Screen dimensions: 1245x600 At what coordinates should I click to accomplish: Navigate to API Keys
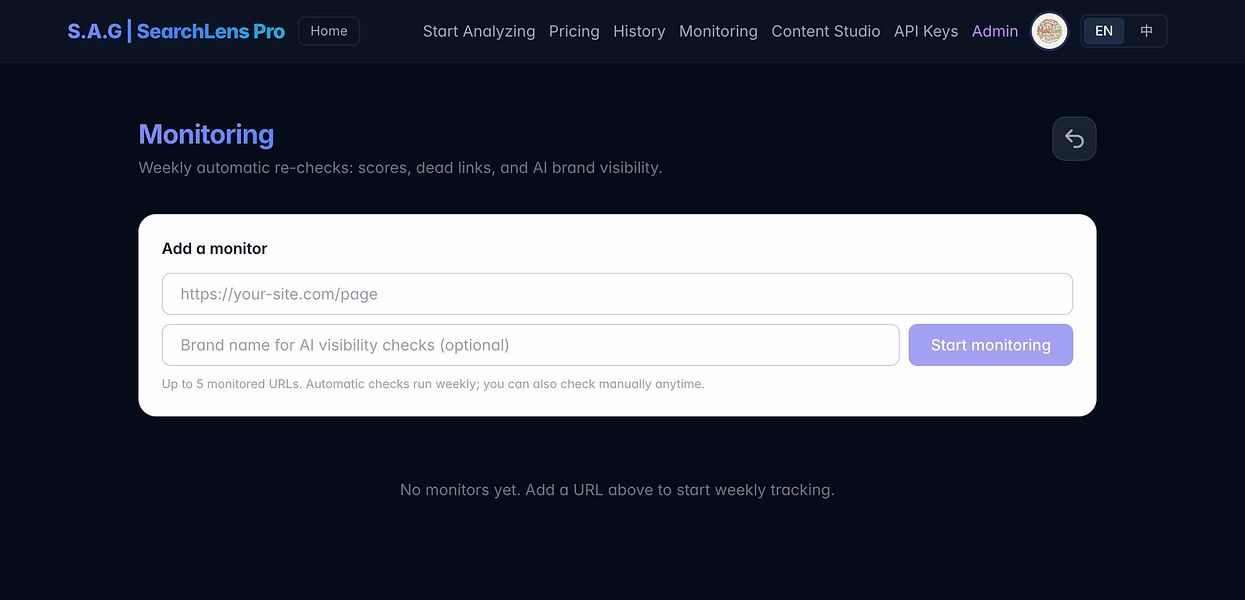[x=926, y=31]
